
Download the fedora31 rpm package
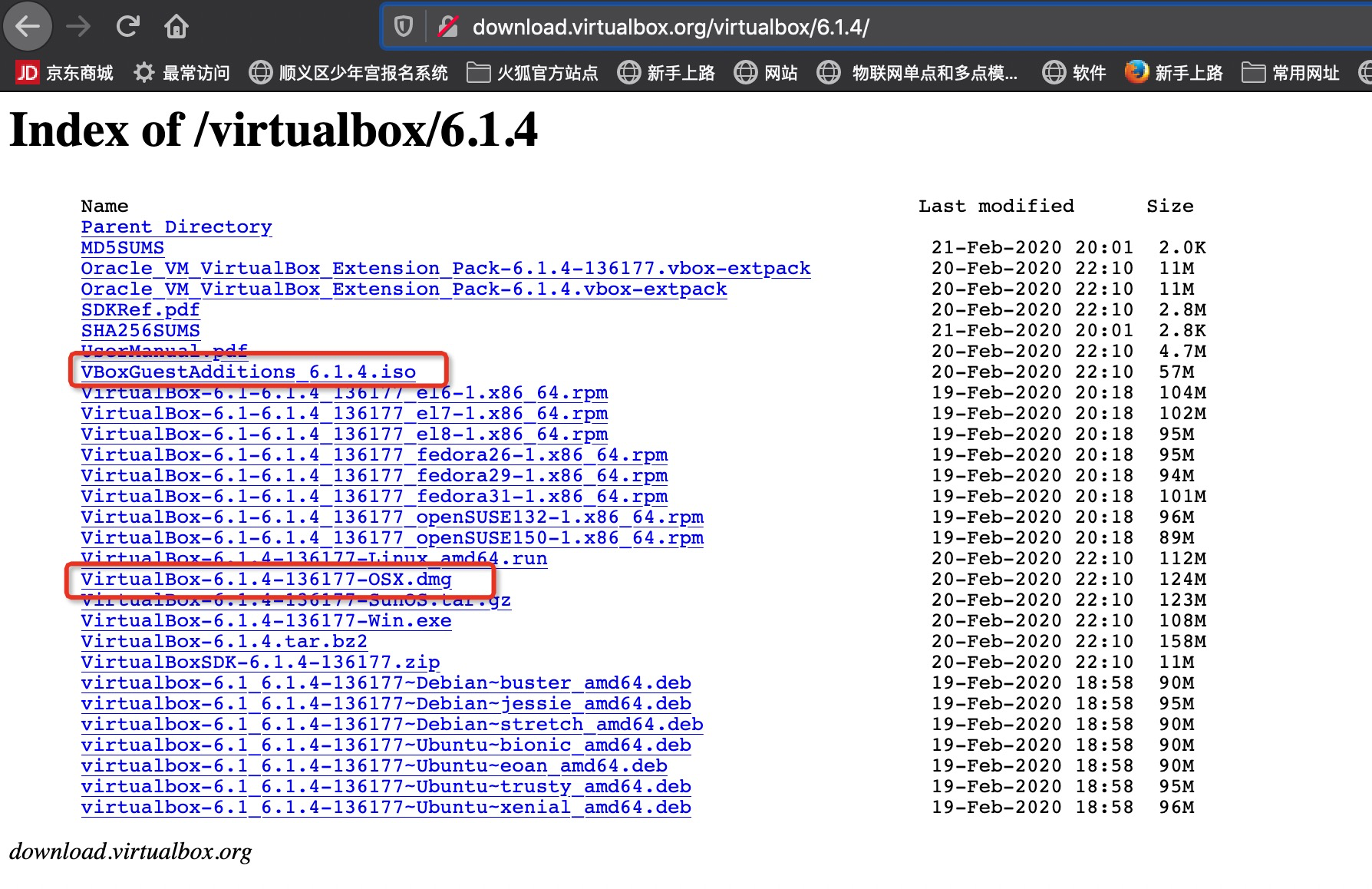click(x=374, y=497)
